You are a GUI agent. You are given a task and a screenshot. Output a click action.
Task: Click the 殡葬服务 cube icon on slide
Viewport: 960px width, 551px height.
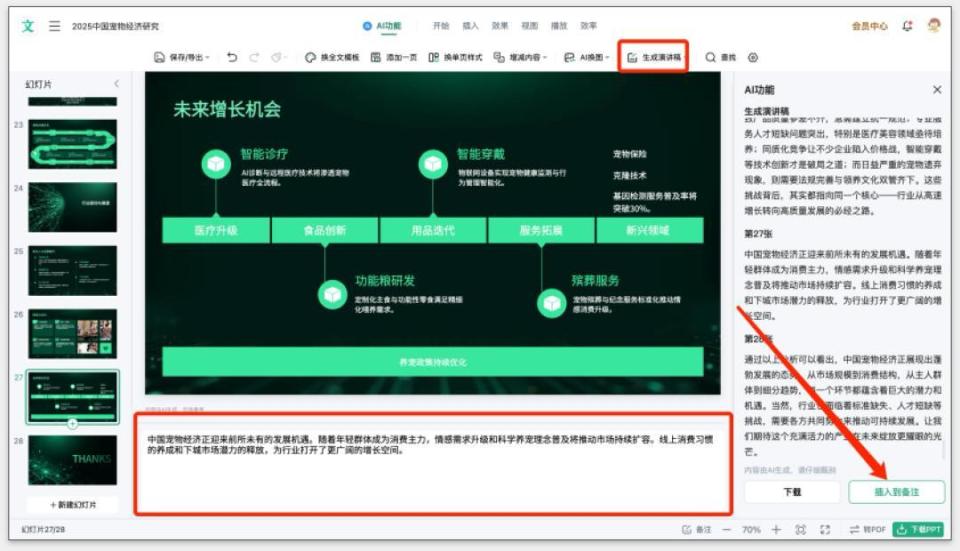pos(552,303)
